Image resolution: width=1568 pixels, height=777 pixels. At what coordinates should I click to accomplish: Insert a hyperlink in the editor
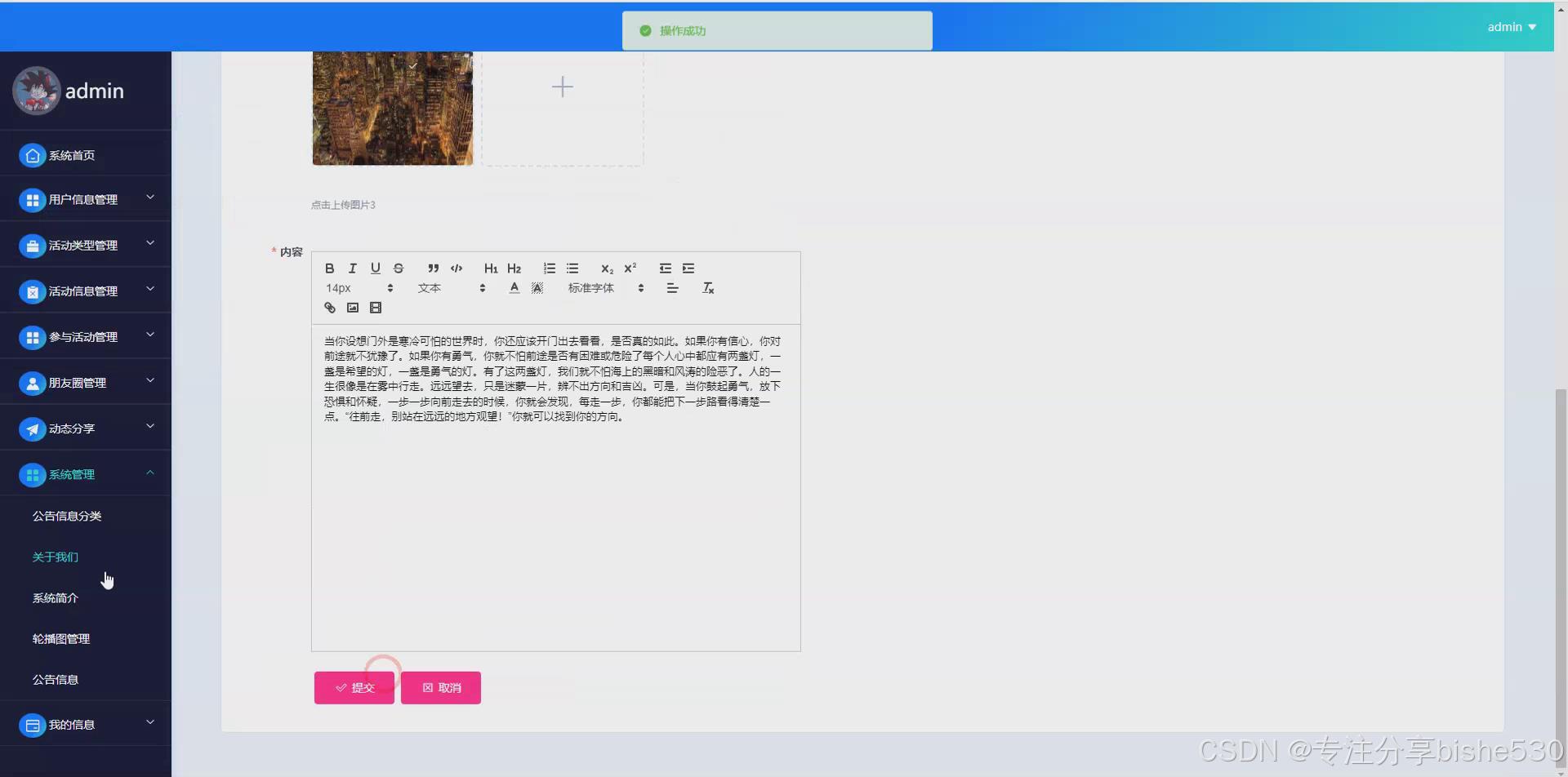tap(329, 308)
